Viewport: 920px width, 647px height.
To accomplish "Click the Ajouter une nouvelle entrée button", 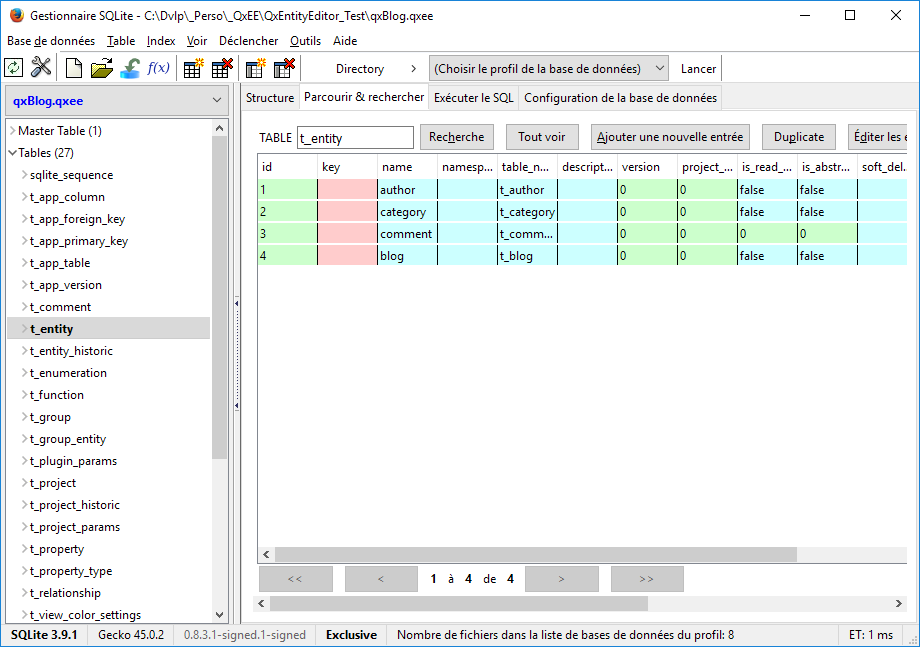I will [x=670, y=137].
